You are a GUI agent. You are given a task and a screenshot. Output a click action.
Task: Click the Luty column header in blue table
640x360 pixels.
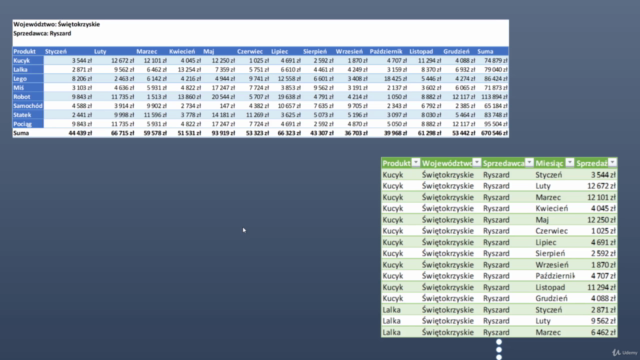tap(100, 51)
